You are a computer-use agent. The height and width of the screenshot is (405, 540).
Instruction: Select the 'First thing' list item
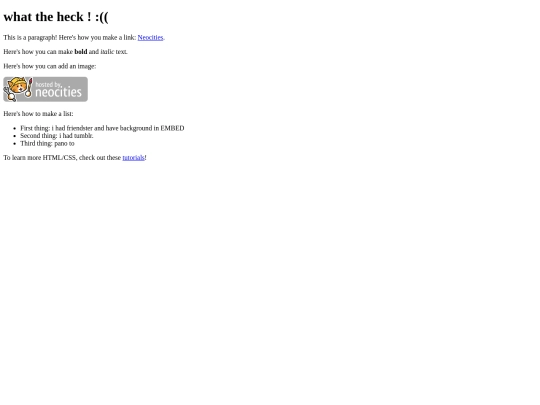pyautogui.click(x=102, y=128)
